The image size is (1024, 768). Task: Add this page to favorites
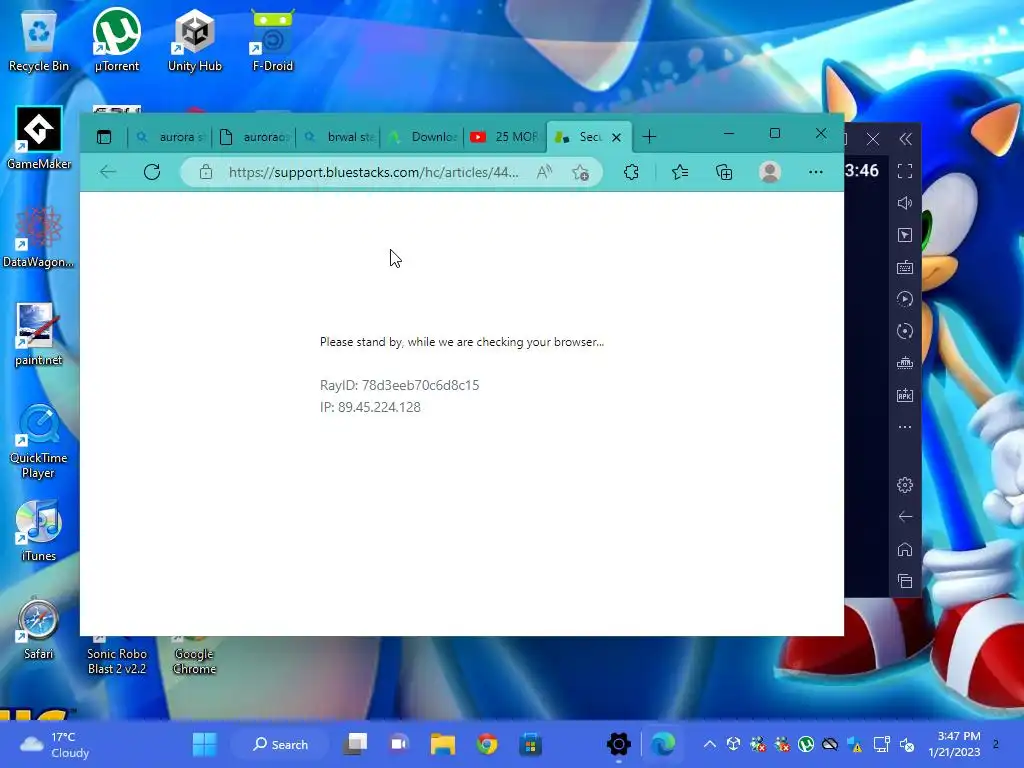[x=581, y=172]
